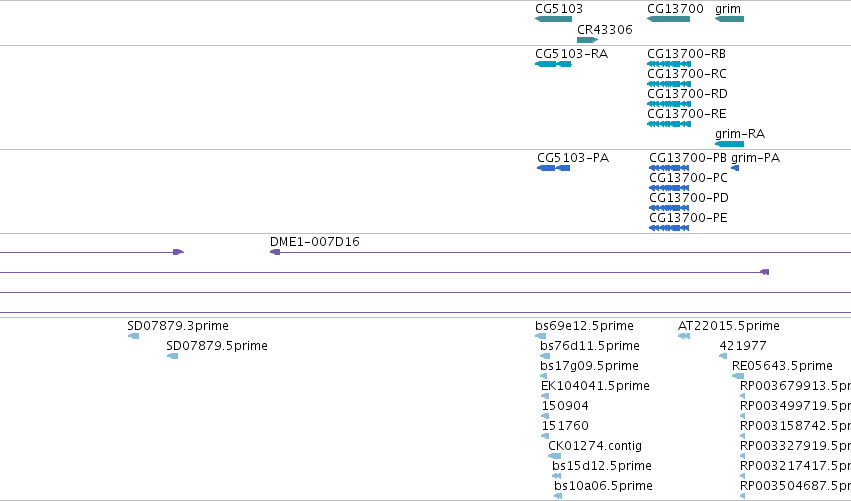The width and height of the screenshot is (851, 501).
Task: Select the RE05643.5prime EST feature
Action: click(738, 376)
